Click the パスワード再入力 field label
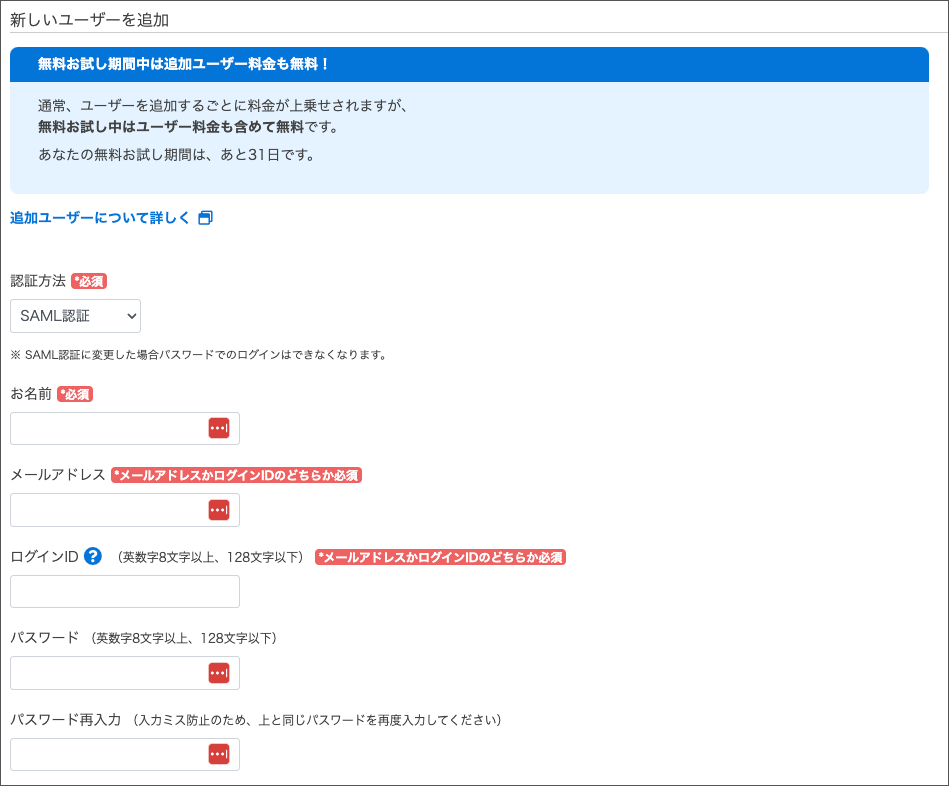 pos(65,719)
